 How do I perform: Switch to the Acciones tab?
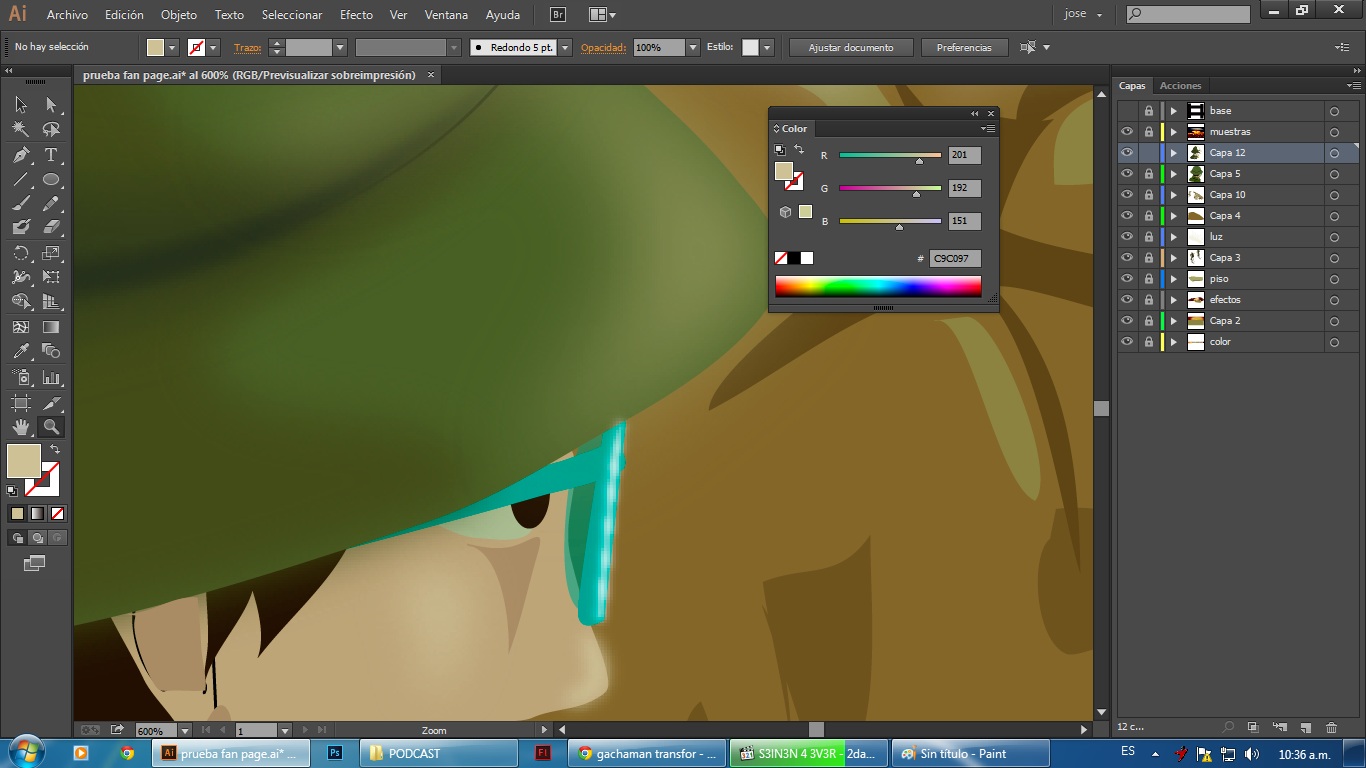point(1180,86)
